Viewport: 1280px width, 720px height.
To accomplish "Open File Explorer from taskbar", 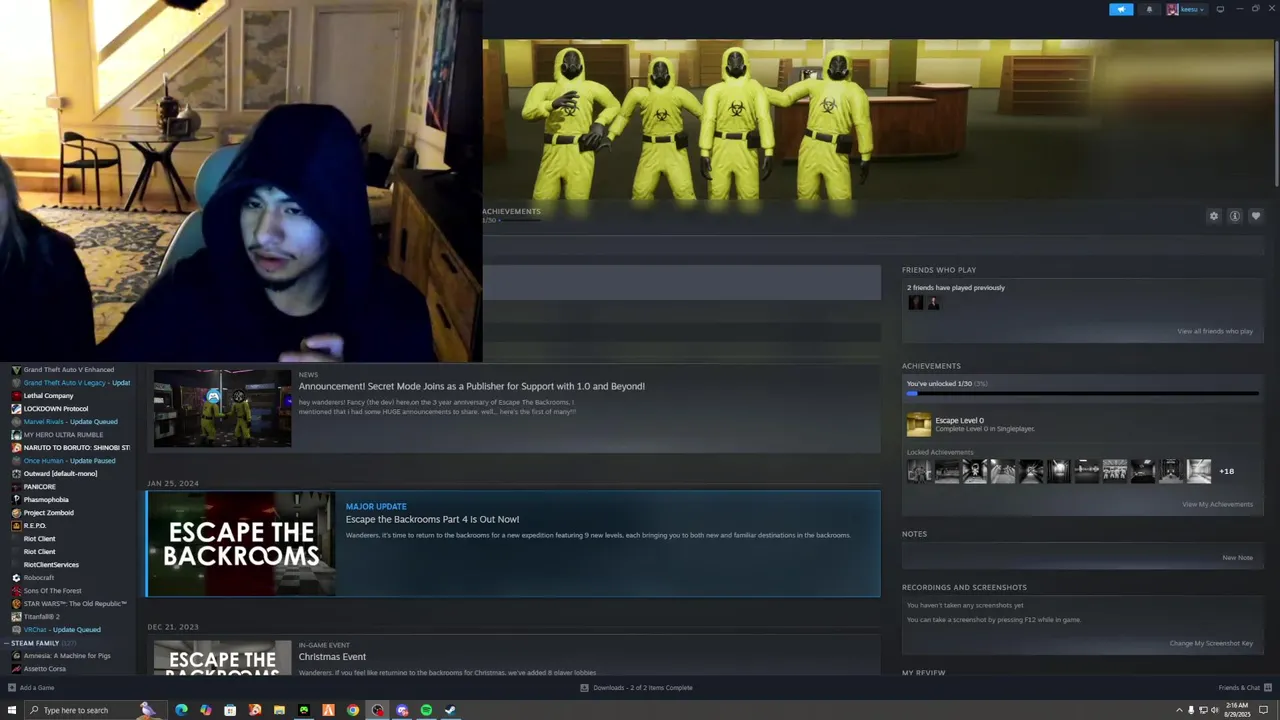I will [279, 710].
